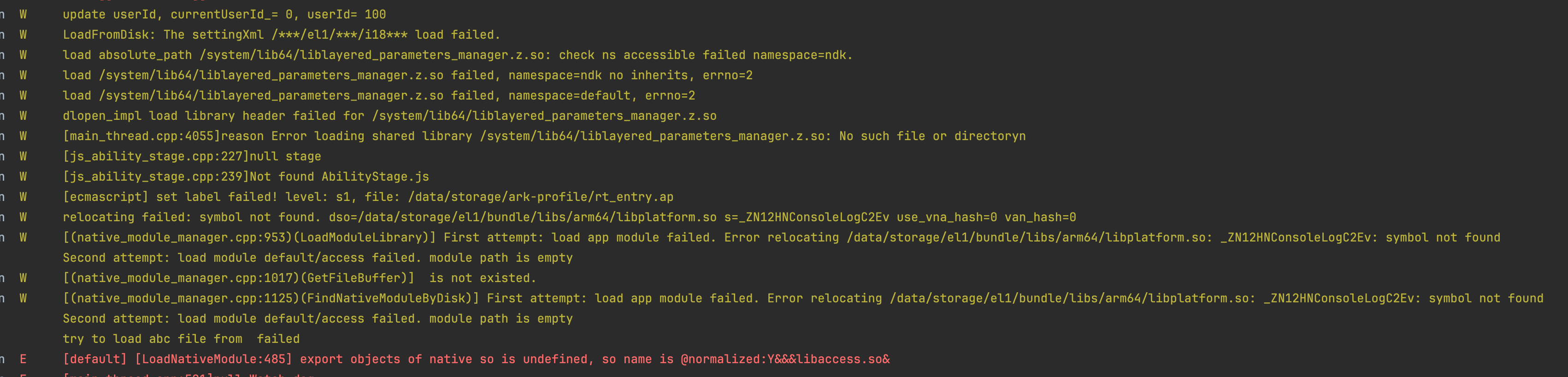The image size is (1568, 377).
Task: Click the 'update userId' log line
Action: (x=224, y=14)
